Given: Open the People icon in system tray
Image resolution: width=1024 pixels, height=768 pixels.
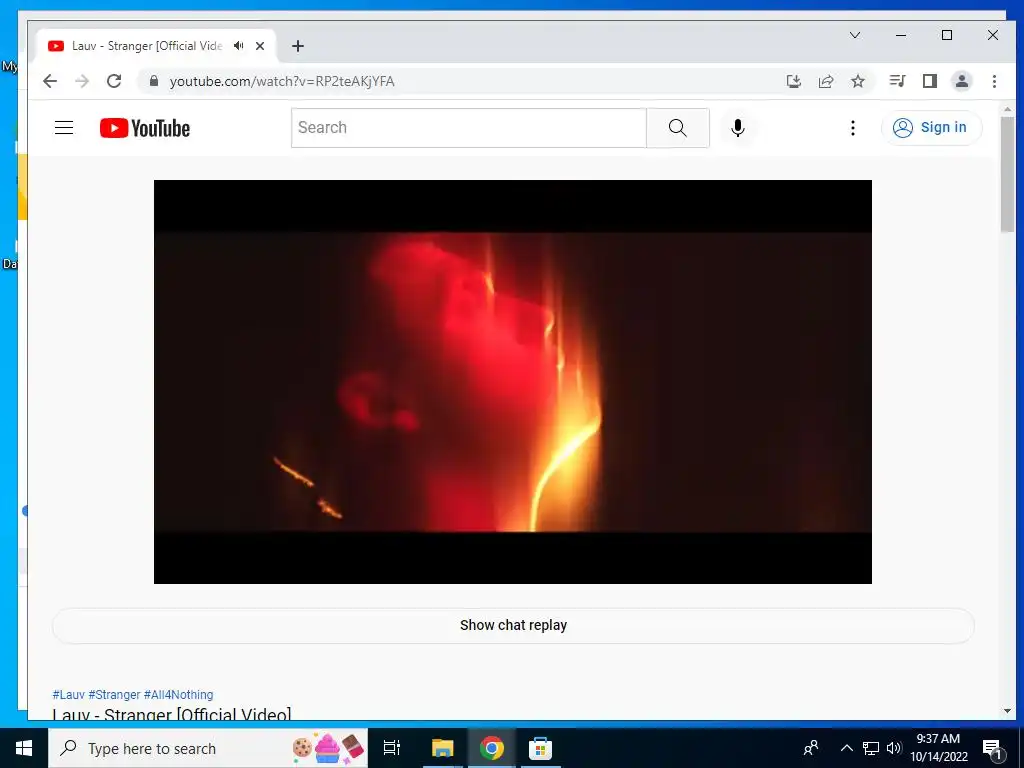Looking at the screenshot, I should [811, 748].
